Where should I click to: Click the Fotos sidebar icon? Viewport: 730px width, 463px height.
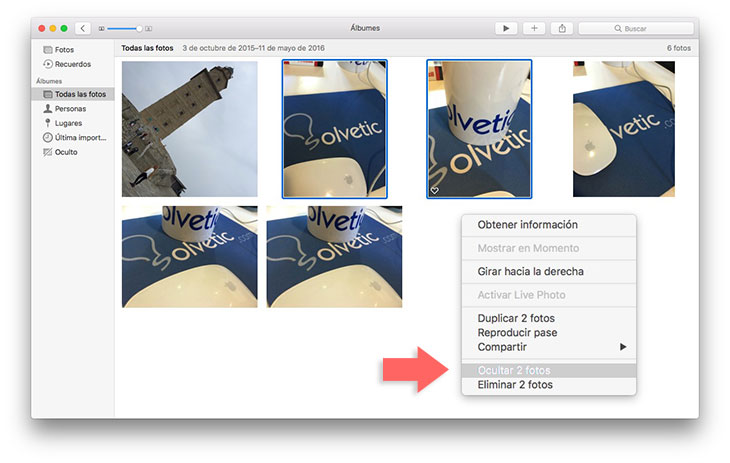(47, 49)
